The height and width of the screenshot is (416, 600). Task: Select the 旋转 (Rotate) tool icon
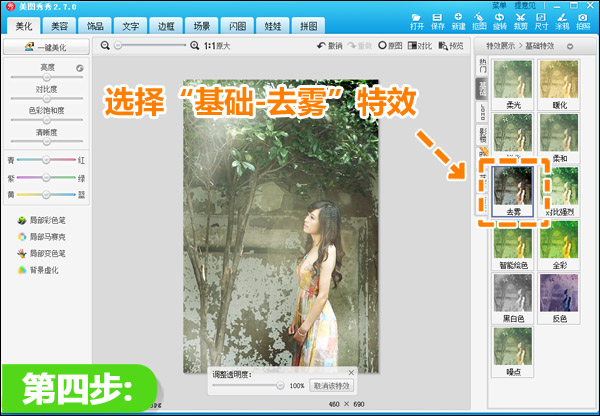(x=500, y=19)
